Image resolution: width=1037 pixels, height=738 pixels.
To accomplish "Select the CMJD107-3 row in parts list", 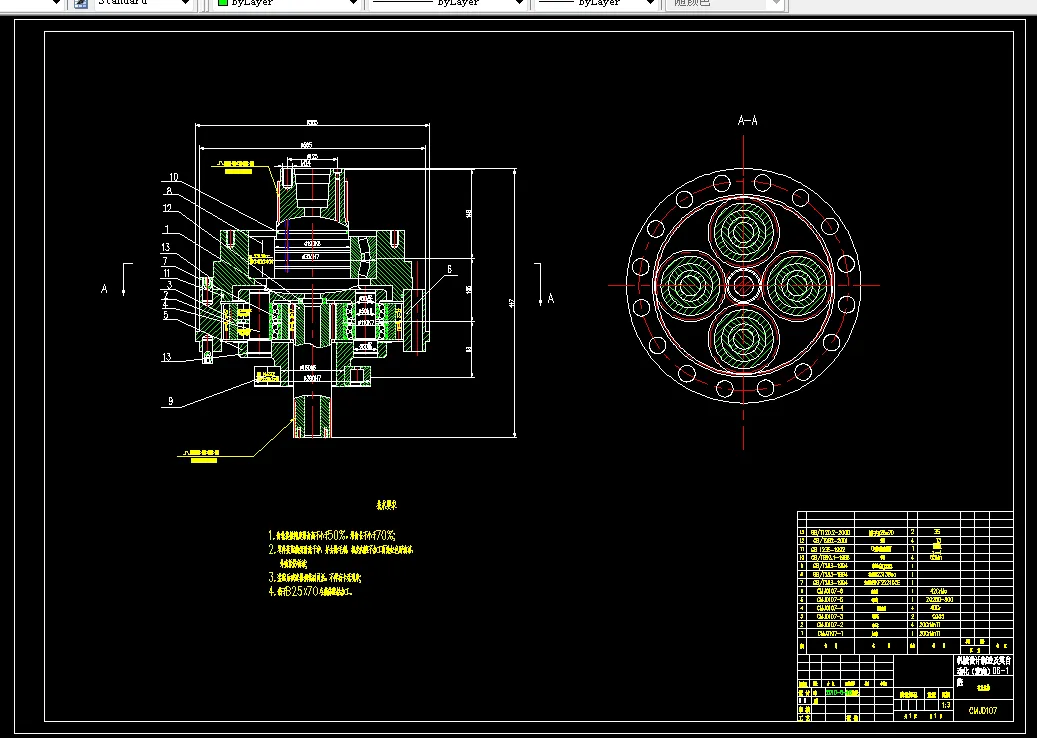I will (x=905, y=616).
